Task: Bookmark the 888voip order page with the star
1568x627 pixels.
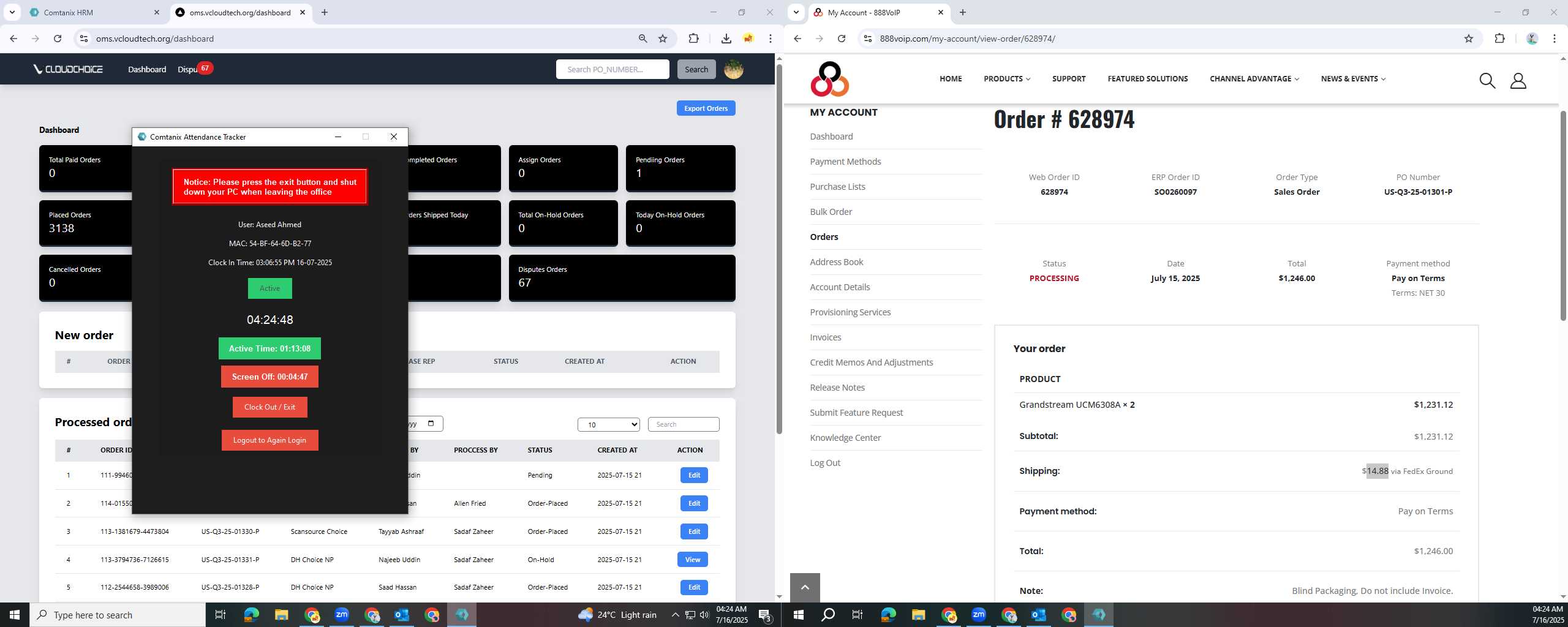Action: (x=1468, y=39)
